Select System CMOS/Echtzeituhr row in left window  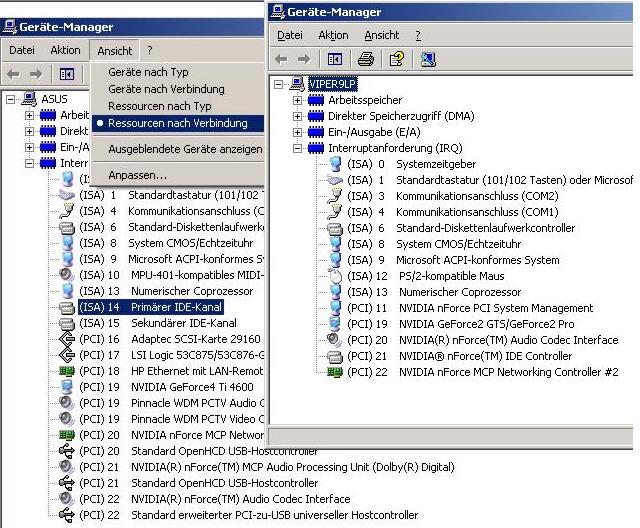(166, 243)
